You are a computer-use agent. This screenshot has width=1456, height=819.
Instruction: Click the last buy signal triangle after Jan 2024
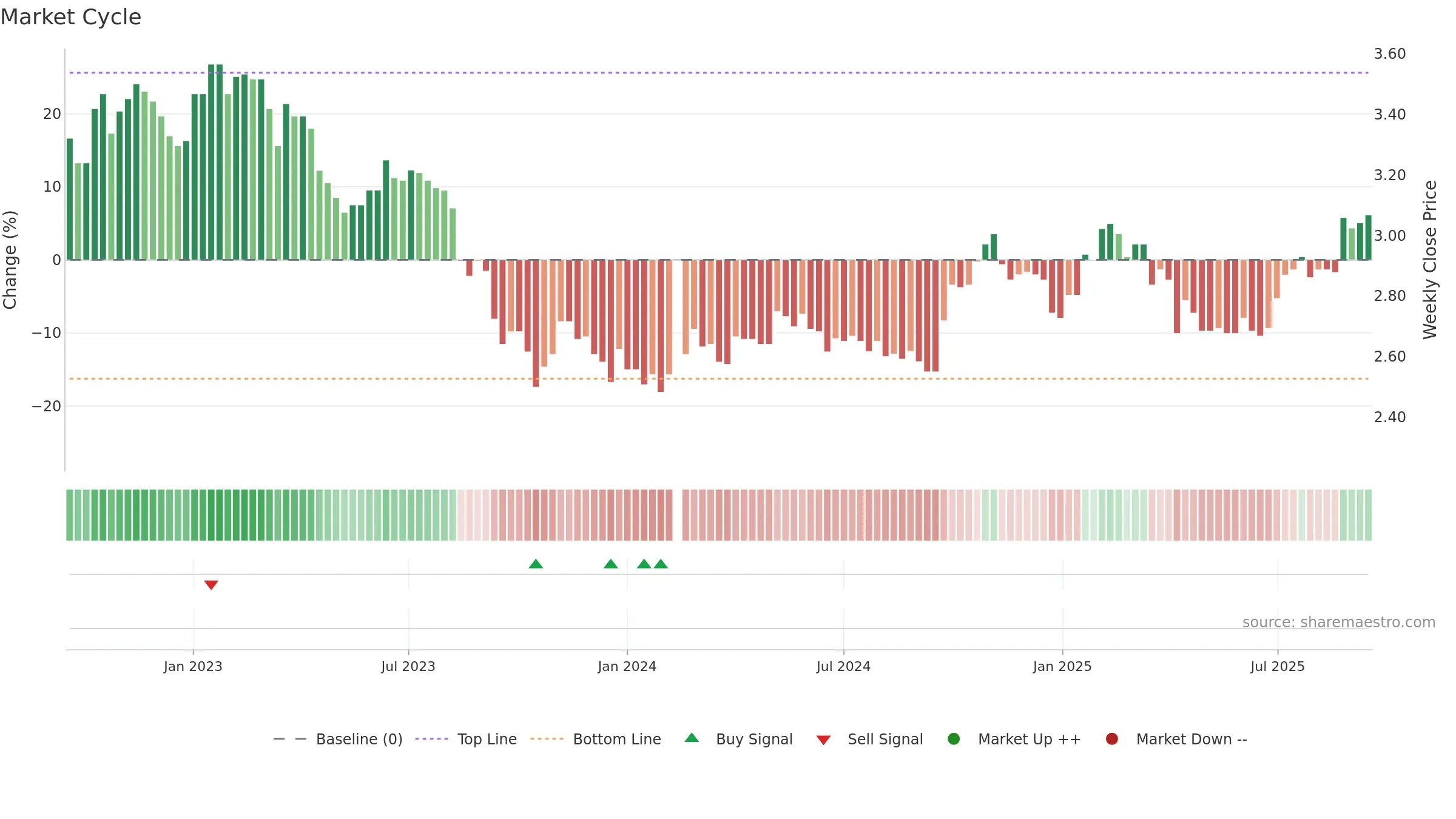pos(661,564)
